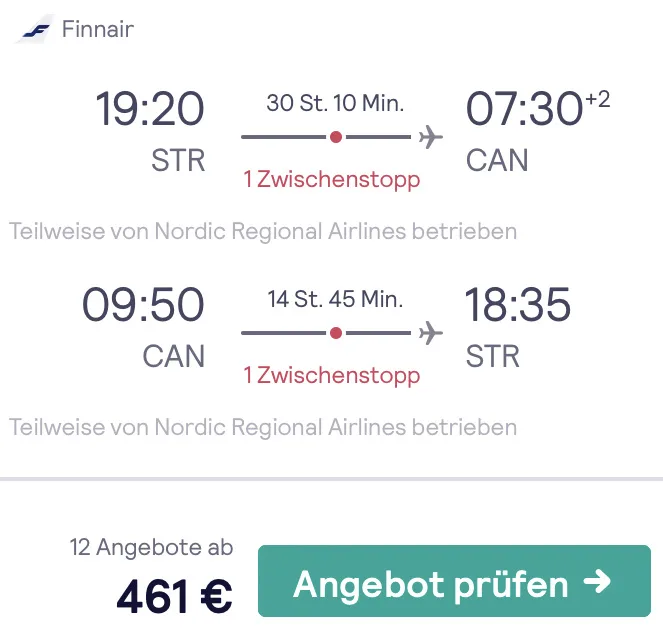The height and width of the screenshot is (643, 663).
Task: Click the 18:35 return arrival time
Action: click(518, 305)
